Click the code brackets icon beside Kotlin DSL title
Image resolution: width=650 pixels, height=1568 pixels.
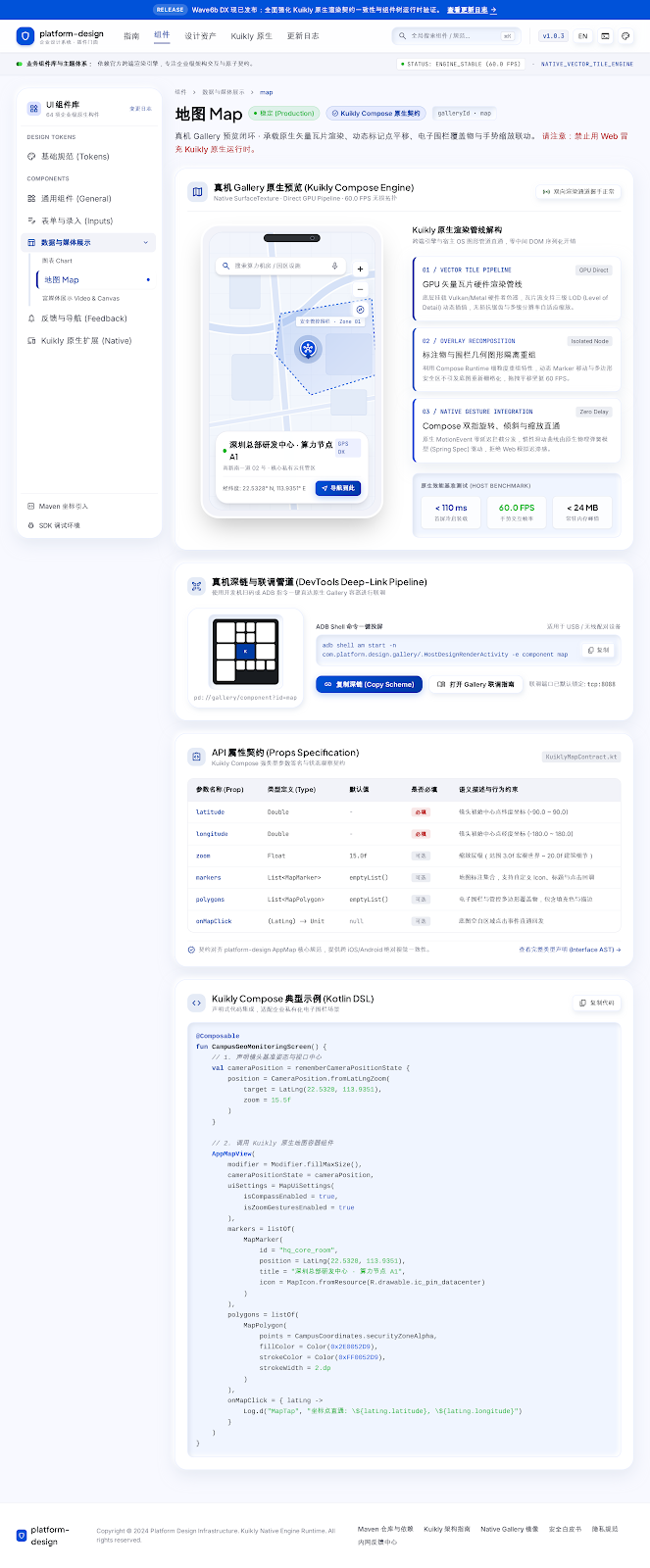click(196, 1003)
